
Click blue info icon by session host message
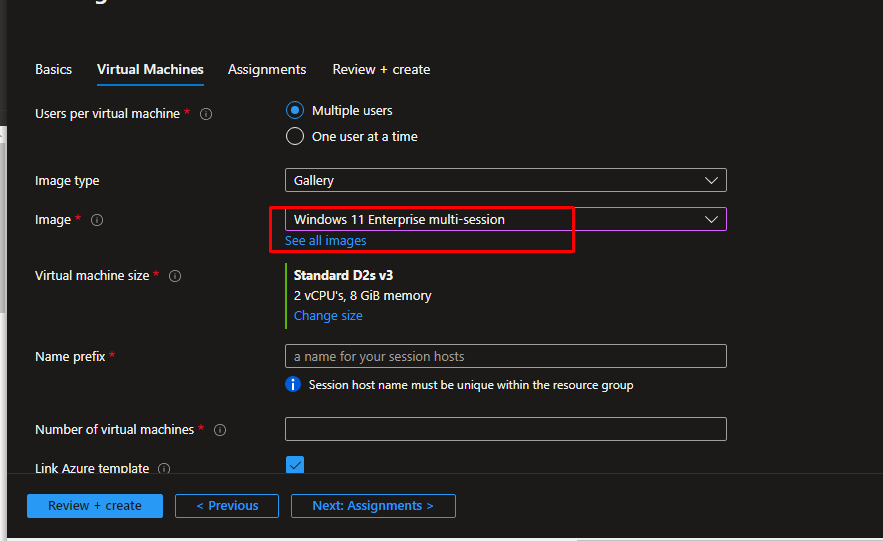[x=293, y=385]
